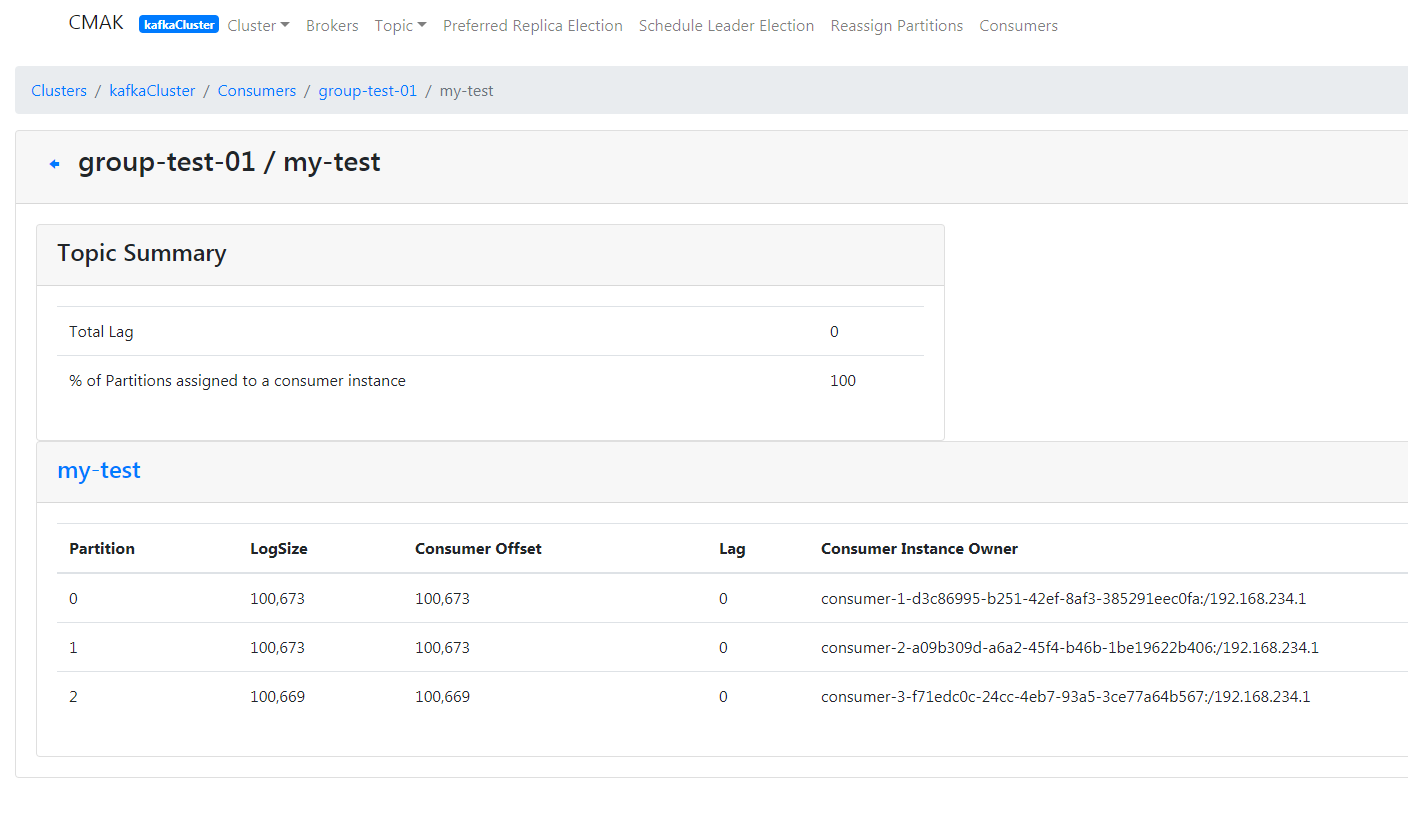1408x833 pixels.
Task: Open the my-test topic link
Action: click(x=99, y=470)
